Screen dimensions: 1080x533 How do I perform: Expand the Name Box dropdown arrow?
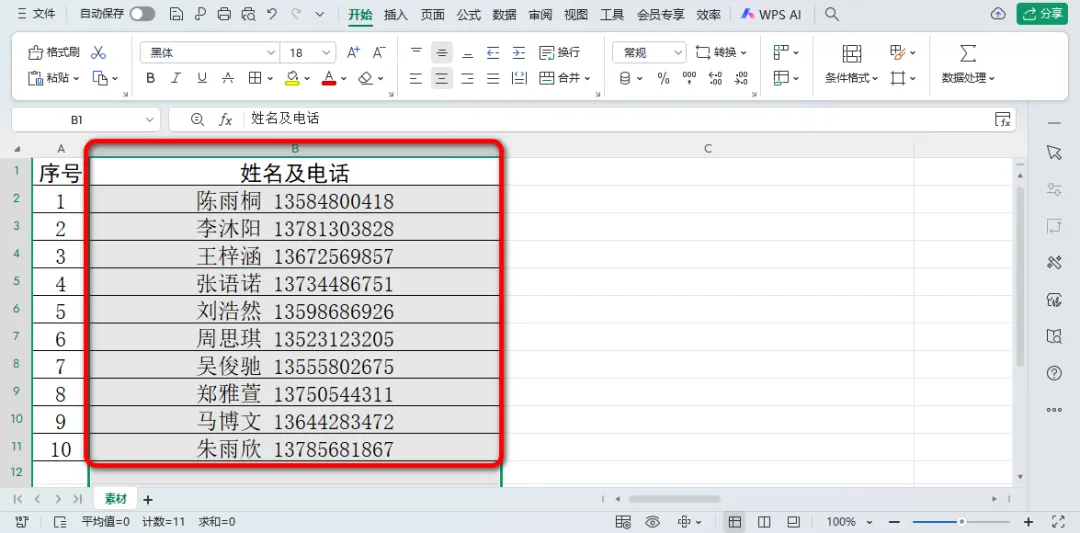coord(150,120)
